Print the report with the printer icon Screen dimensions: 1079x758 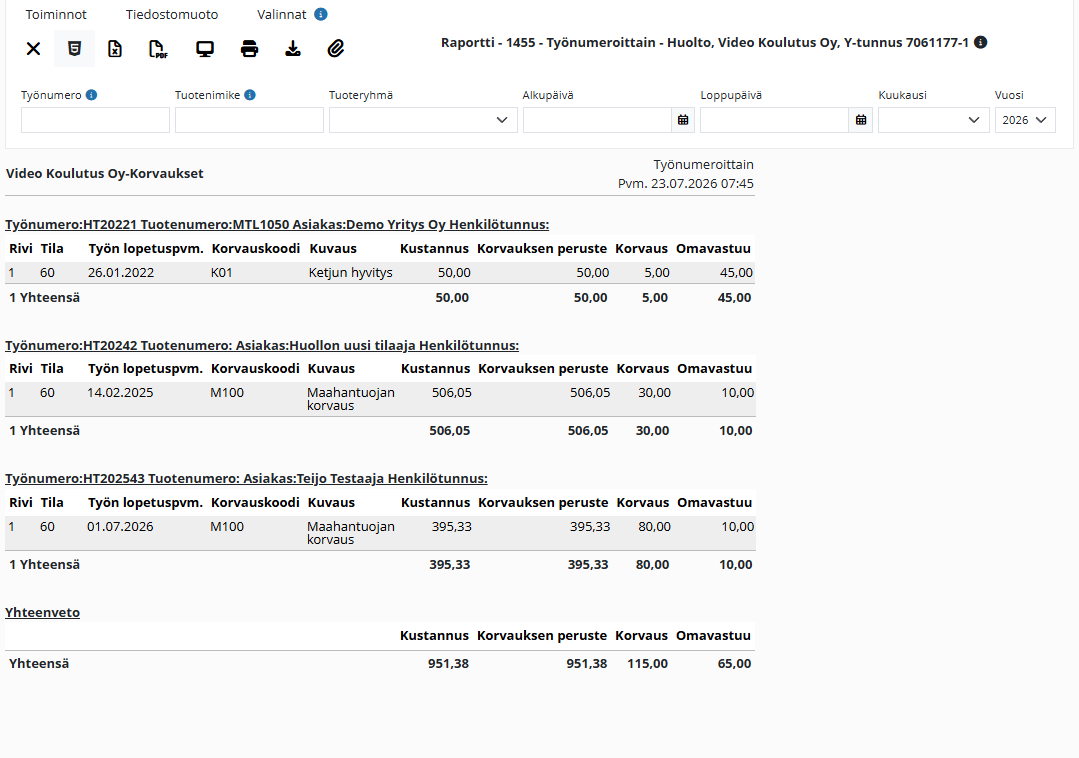pyautogui.click(x=249, y=49)
